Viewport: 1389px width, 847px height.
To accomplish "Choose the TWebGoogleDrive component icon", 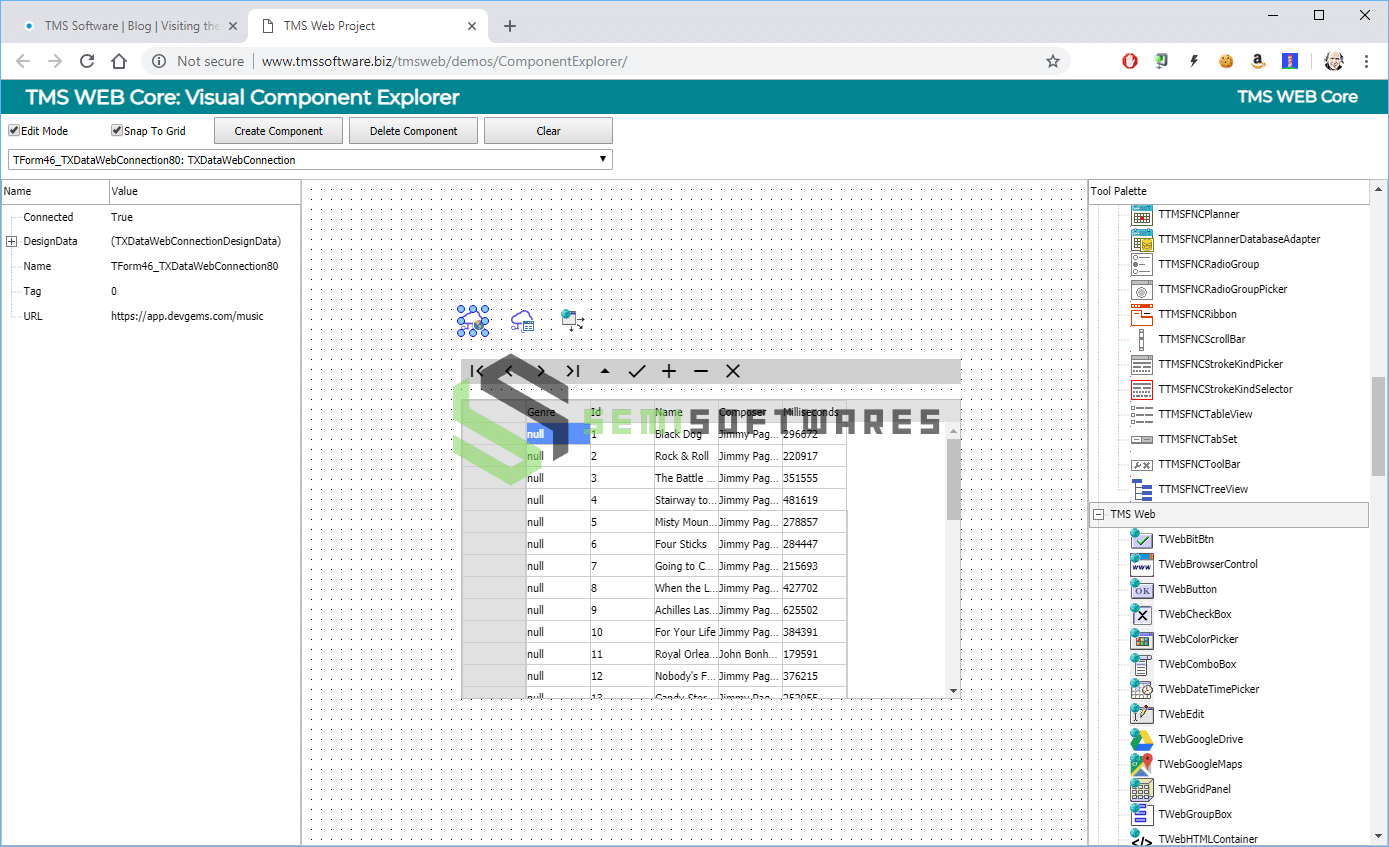I will [1141, 740].
